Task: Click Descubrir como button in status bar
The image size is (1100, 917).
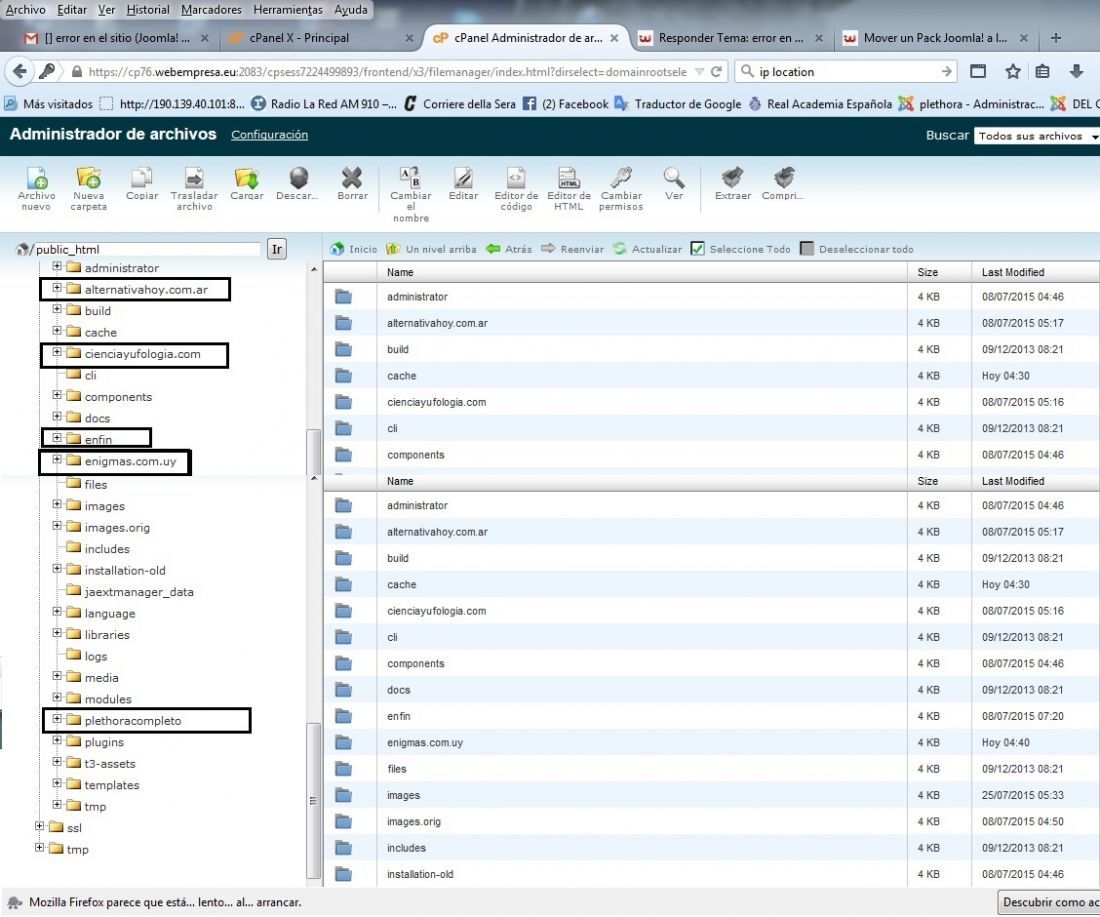Action: 1049,902
